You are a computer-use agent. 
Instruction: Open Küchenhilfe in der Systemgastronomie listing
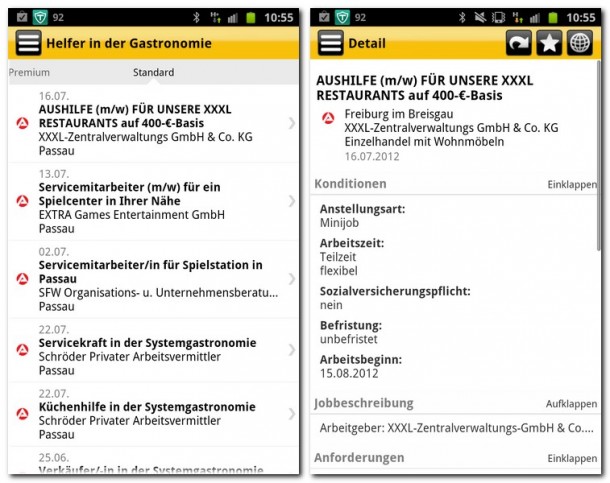click(150, 414)
